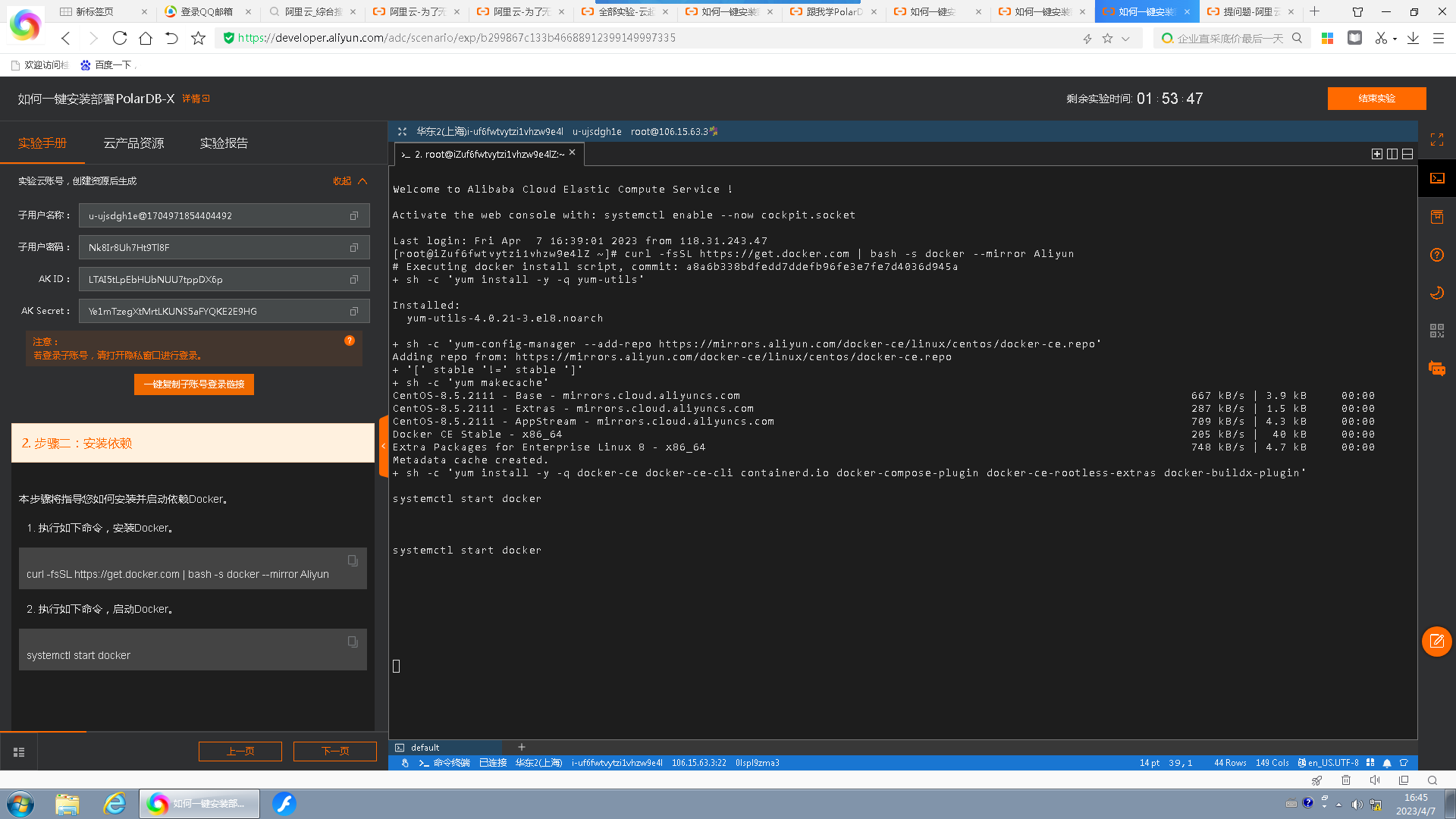
Task: Copy the AK ID value
Action: [x=353, y=280]
